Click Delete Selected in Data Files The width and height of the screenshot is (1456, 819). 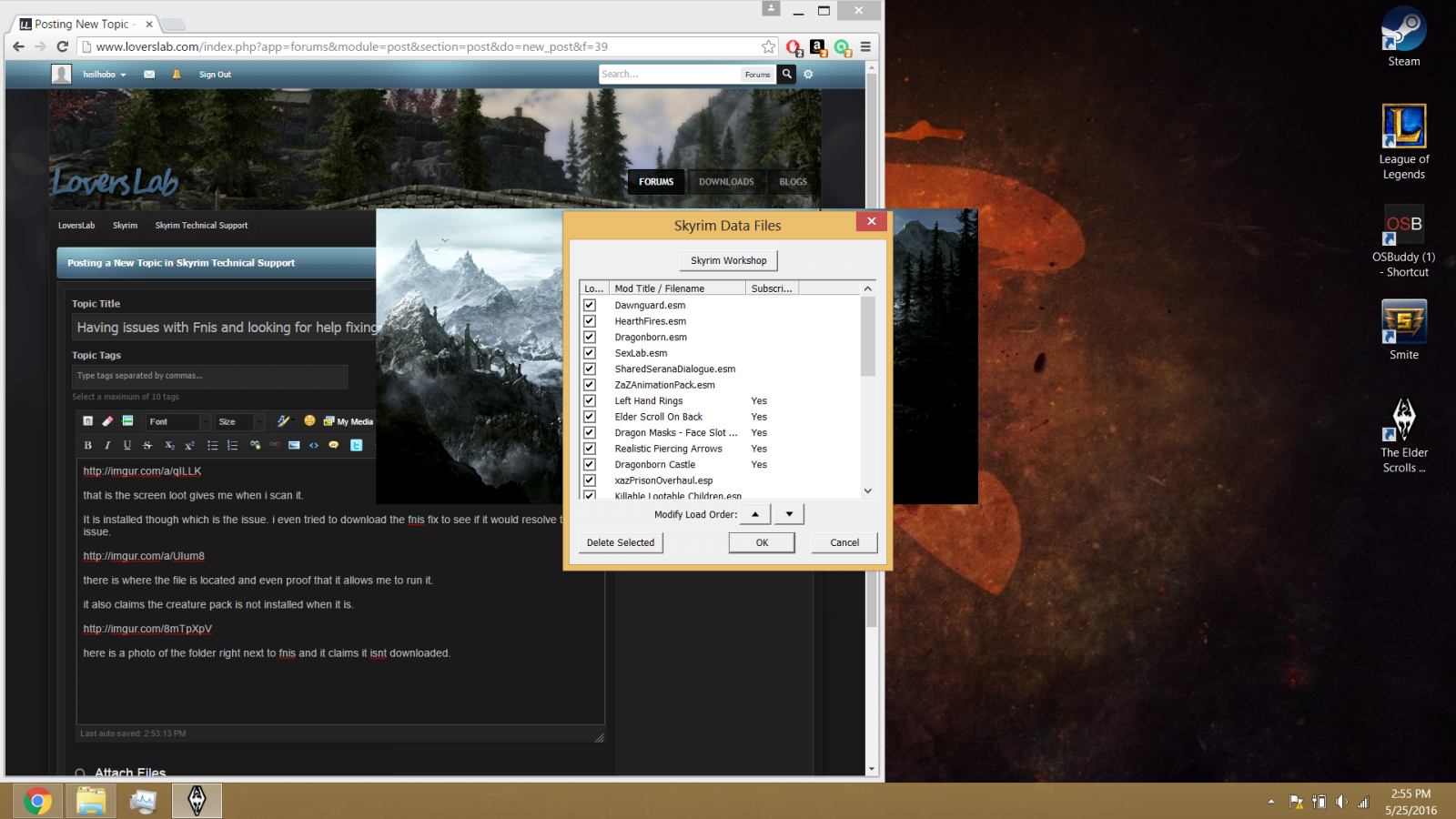pos(621,542)
